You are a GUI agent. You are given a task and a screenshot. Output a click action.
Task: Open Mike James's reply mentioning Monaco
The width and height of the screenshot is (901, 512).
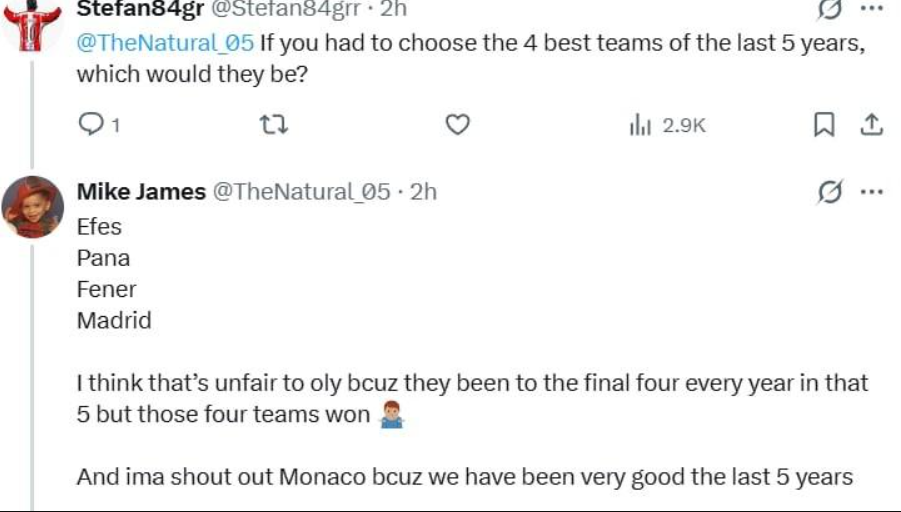465,477
